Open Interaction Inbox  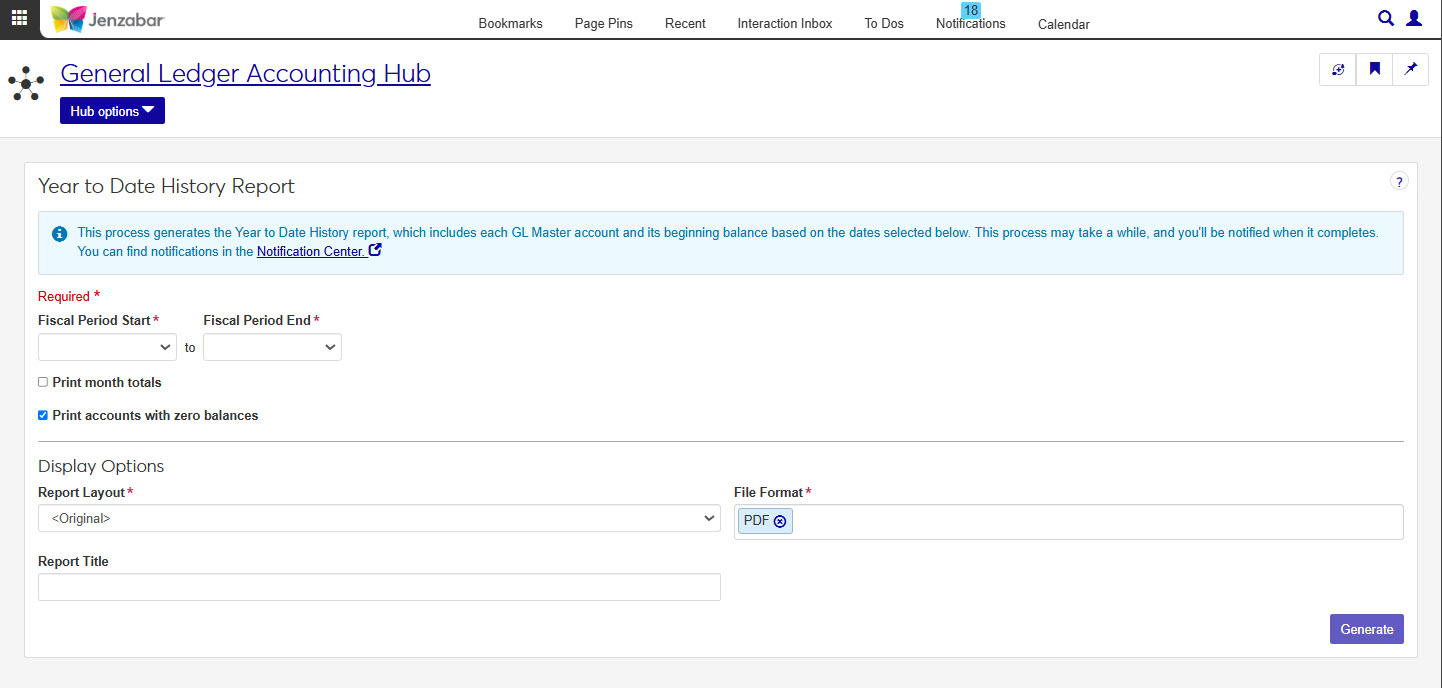coord(785,23)
